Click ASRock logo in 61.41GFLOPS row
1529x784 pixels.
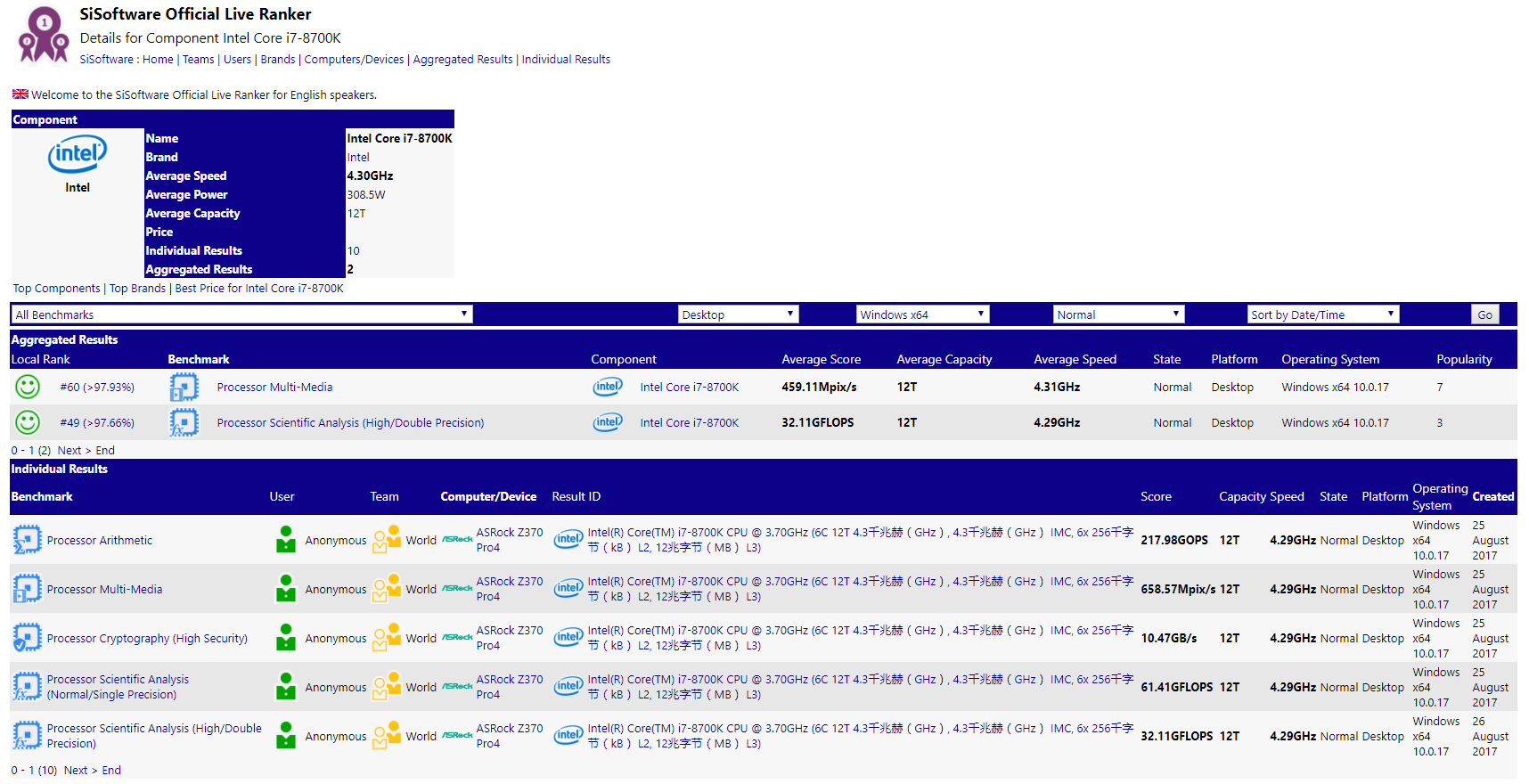tap(457, 686)
